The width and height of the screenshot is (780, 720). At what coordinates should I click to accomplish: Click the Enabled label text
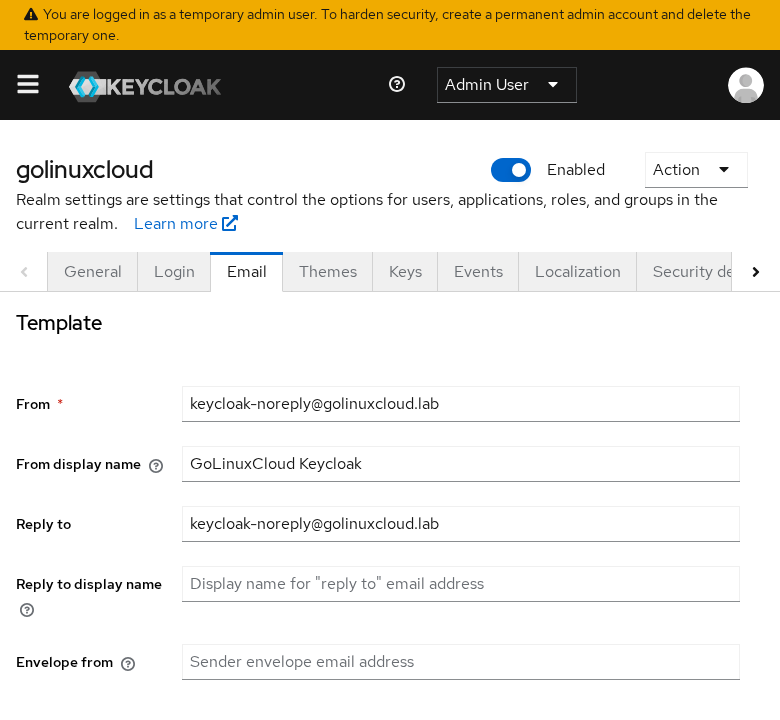576,170
